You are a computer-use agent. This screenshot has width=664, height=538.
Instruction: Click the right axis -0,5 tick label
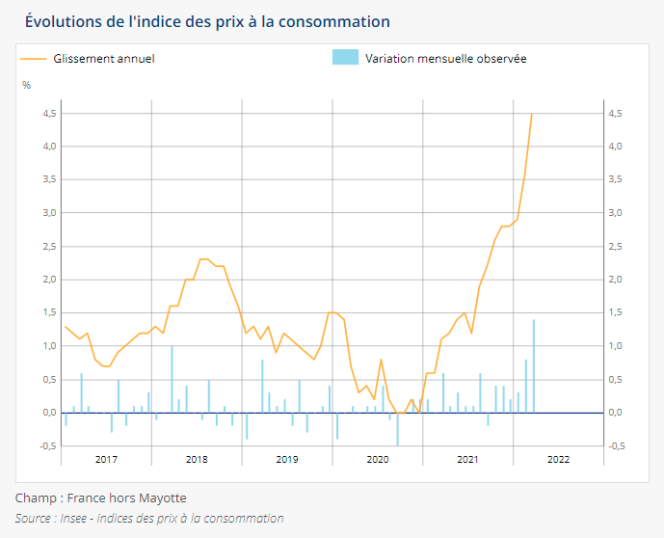click(616, 446)
